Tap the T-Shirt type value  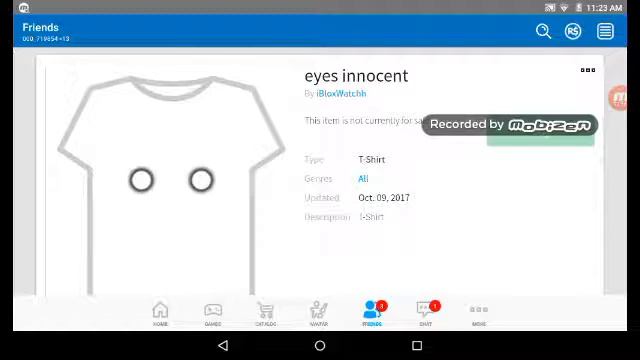point(372,160)
